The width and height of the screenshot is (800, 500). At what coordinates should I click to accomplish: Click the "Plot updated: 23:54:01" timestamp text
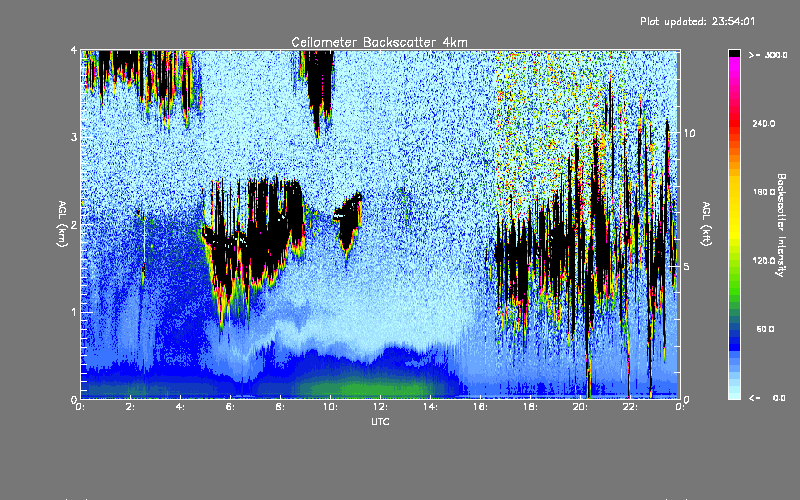coord(697,21)
